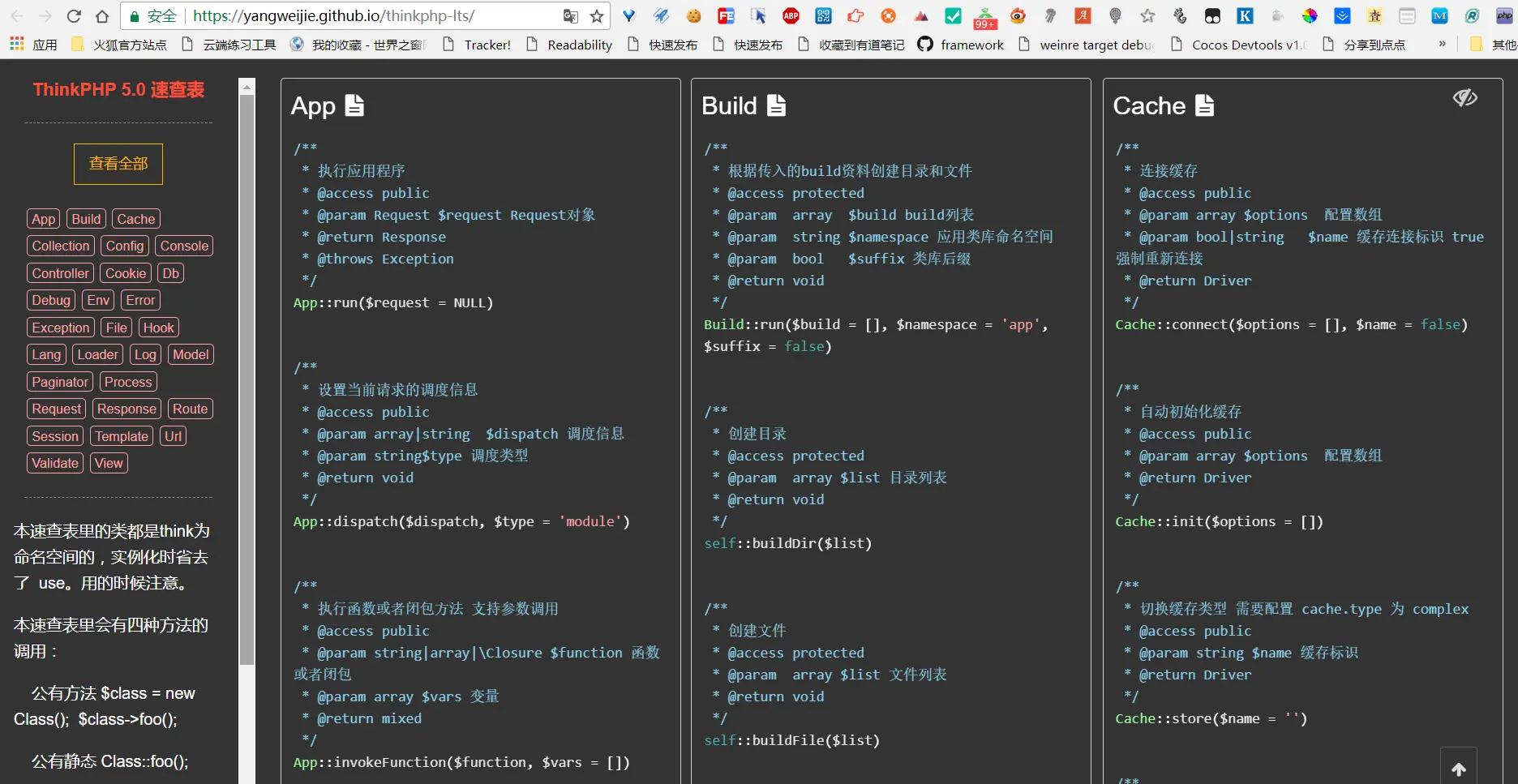This screenshot has width=1518, height=784.
Task: Open the framework GitHub bookmark
Action: point(960,45)
